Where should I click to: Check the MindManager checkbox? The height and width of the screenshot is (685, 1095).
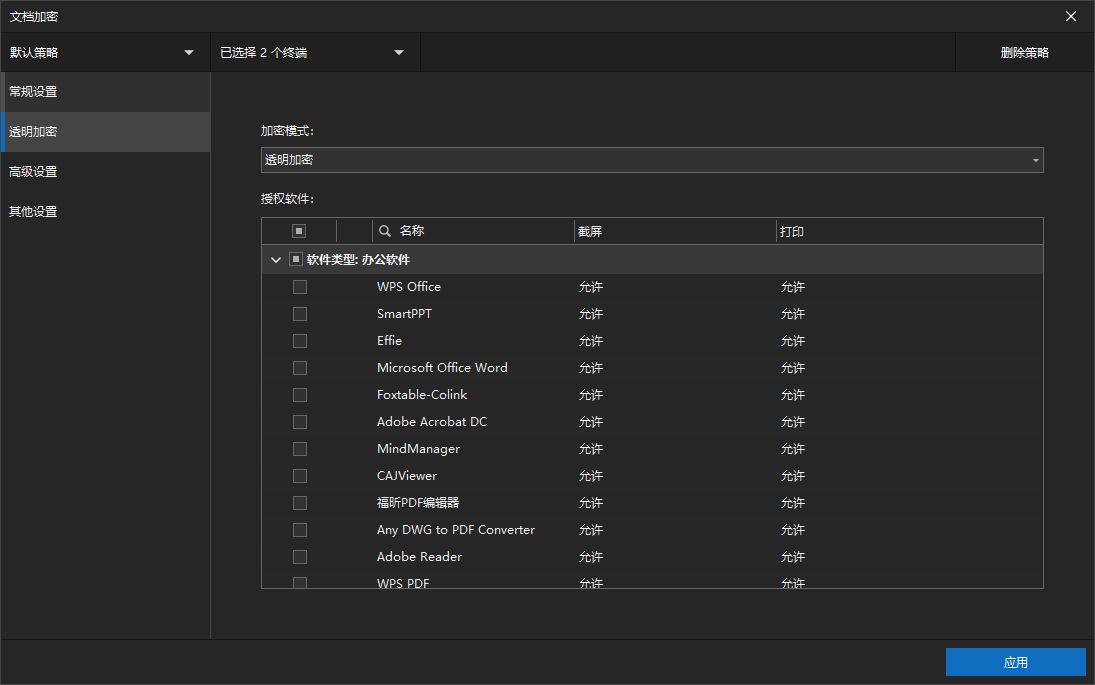(300, 449)
